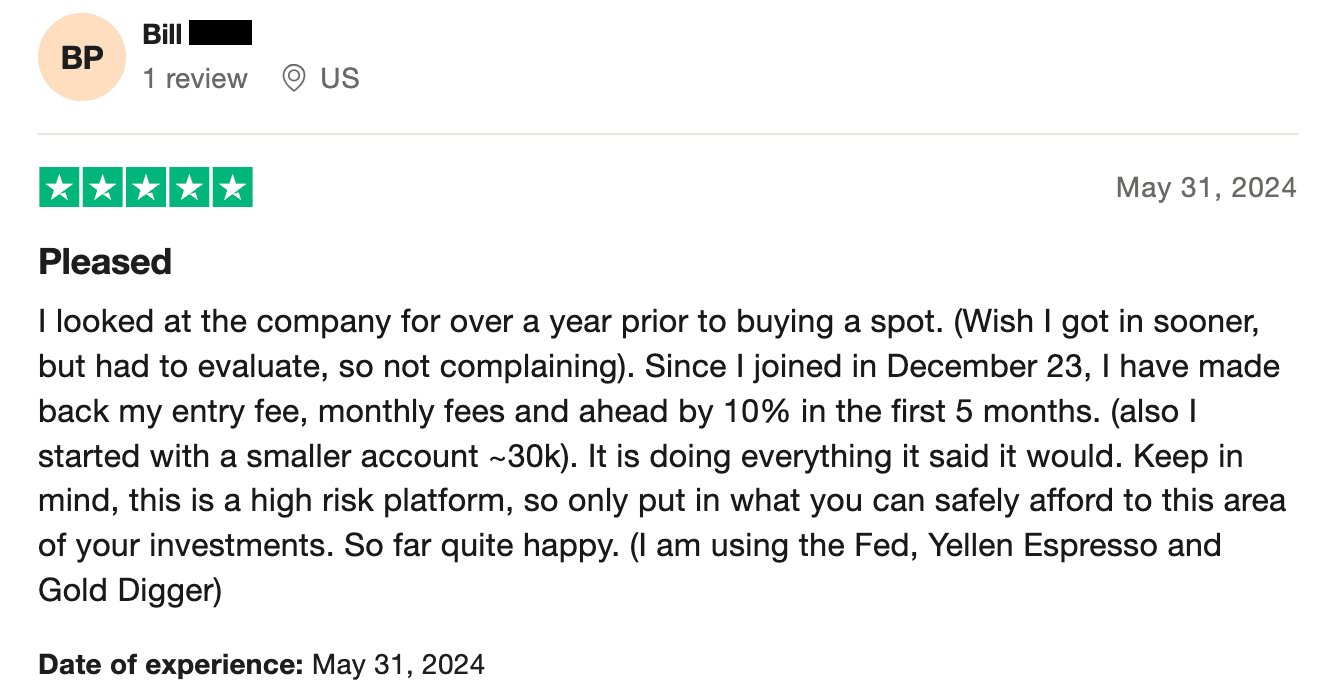Click the date value after 'Date of experience:'
1328x698 pixels.
398,664
